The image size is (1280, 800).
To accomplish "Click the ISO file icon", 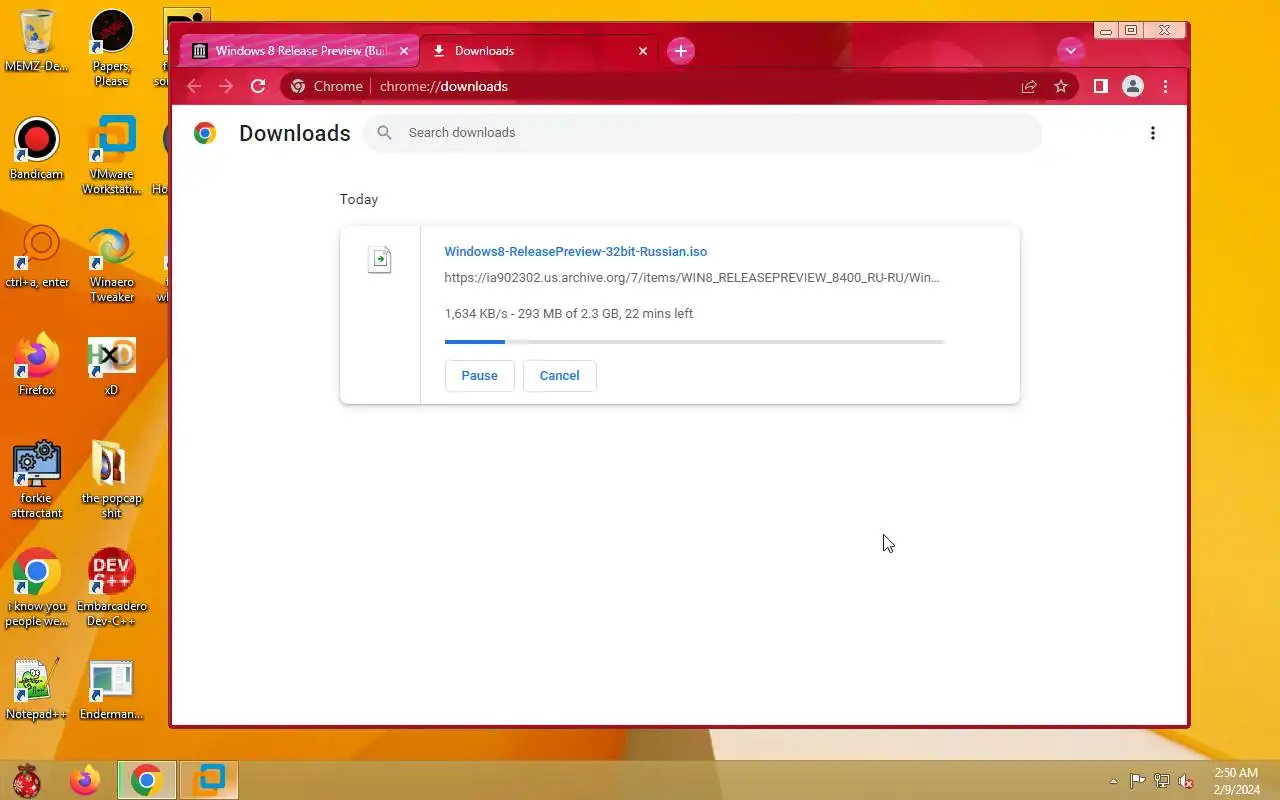I will click(380, 260).
